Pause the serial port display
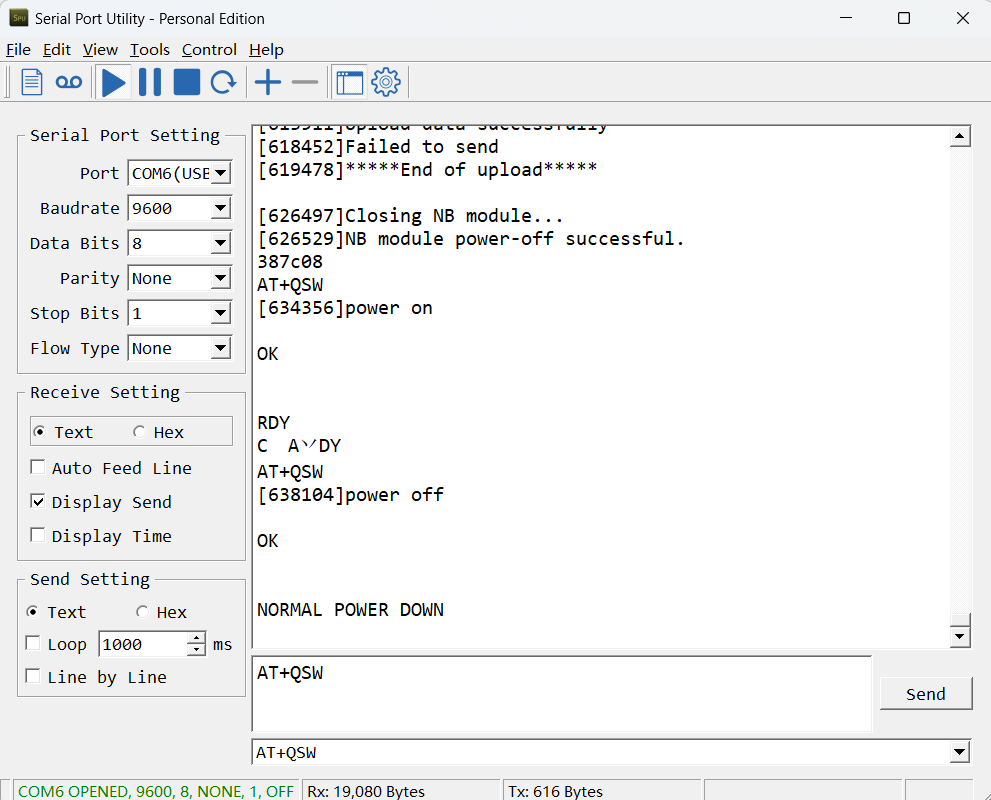 [150, 82]
